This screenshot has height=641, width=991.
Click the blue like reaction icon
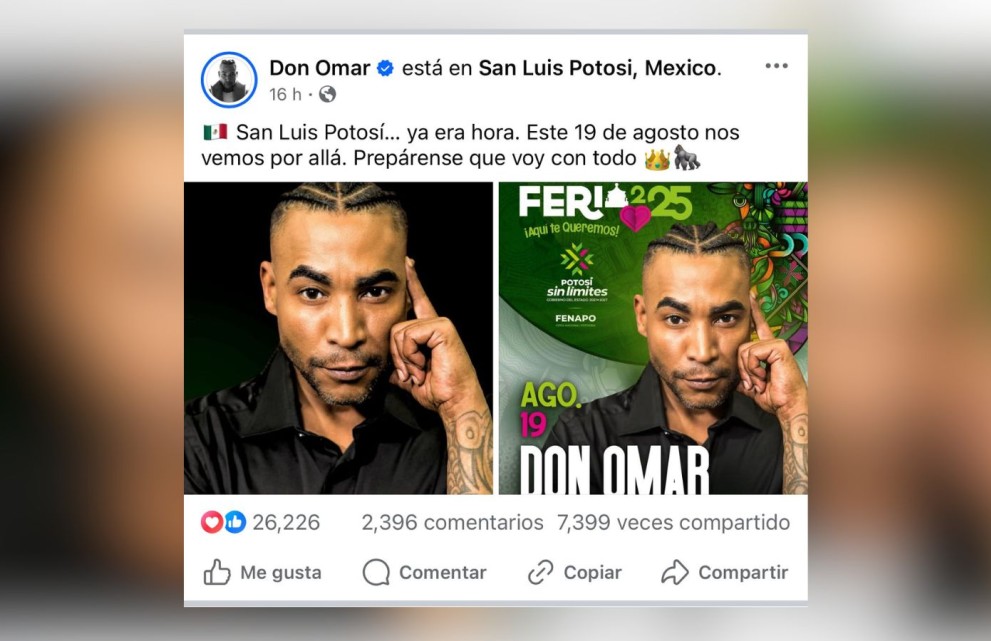coord(234,522)
